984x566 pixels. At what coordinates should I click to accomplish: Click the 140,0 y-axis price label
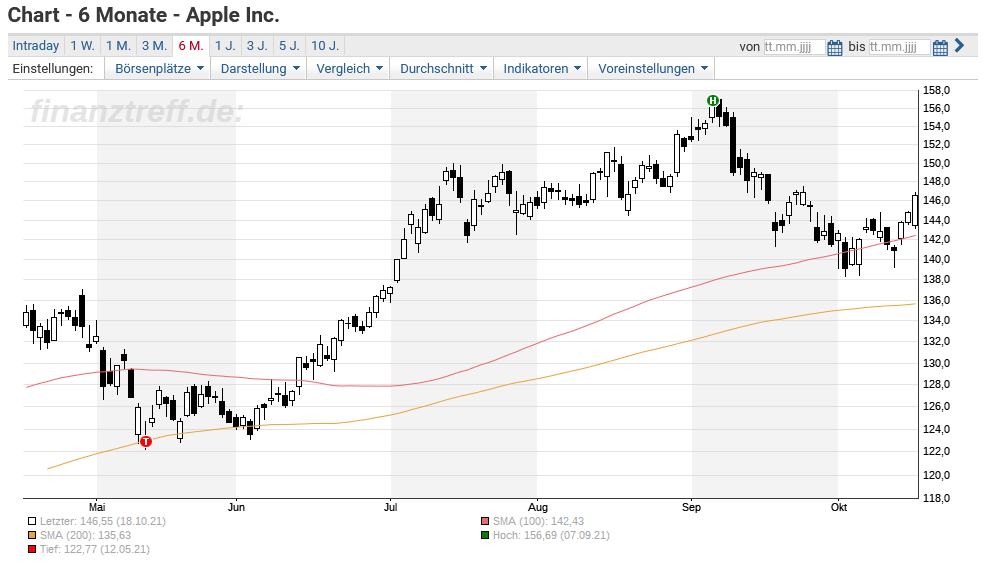(936, 259)
